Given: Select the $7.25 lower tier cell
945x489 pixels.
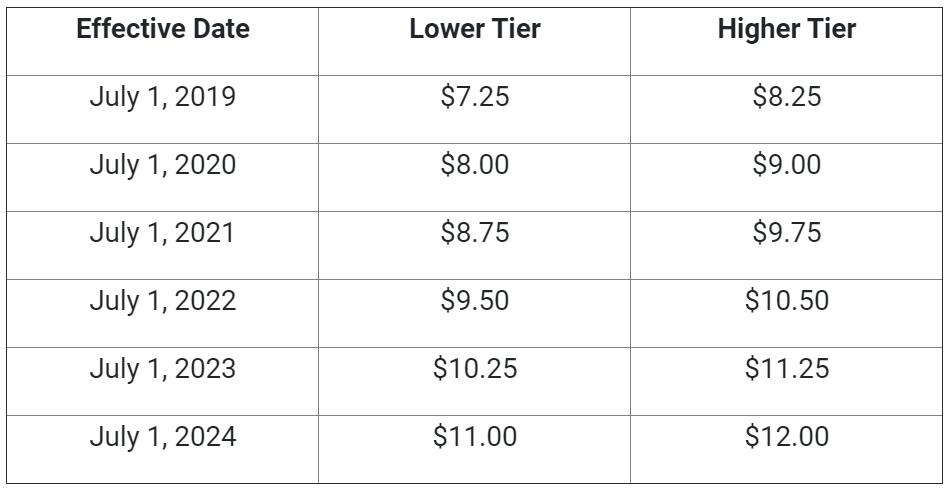Looking at the screenshot, I should pyautogui.click(x=474, y=97).
